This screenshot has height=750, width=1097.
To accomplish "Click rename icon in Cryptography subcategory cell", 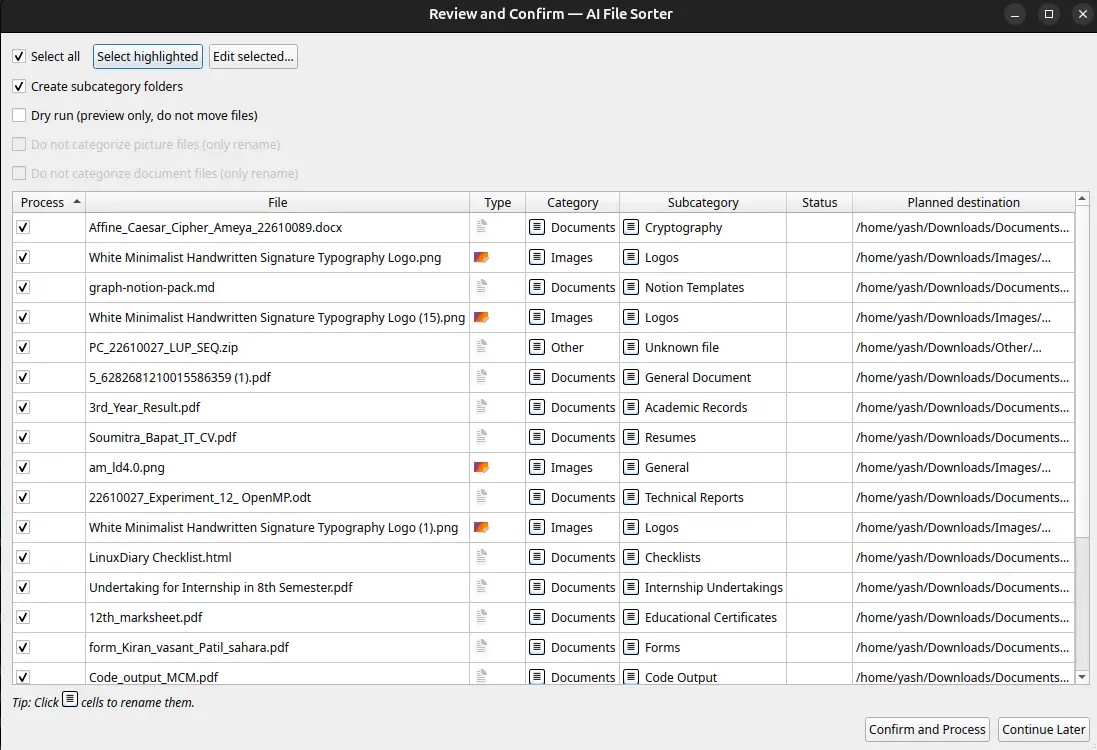I will tap(631, 227).
